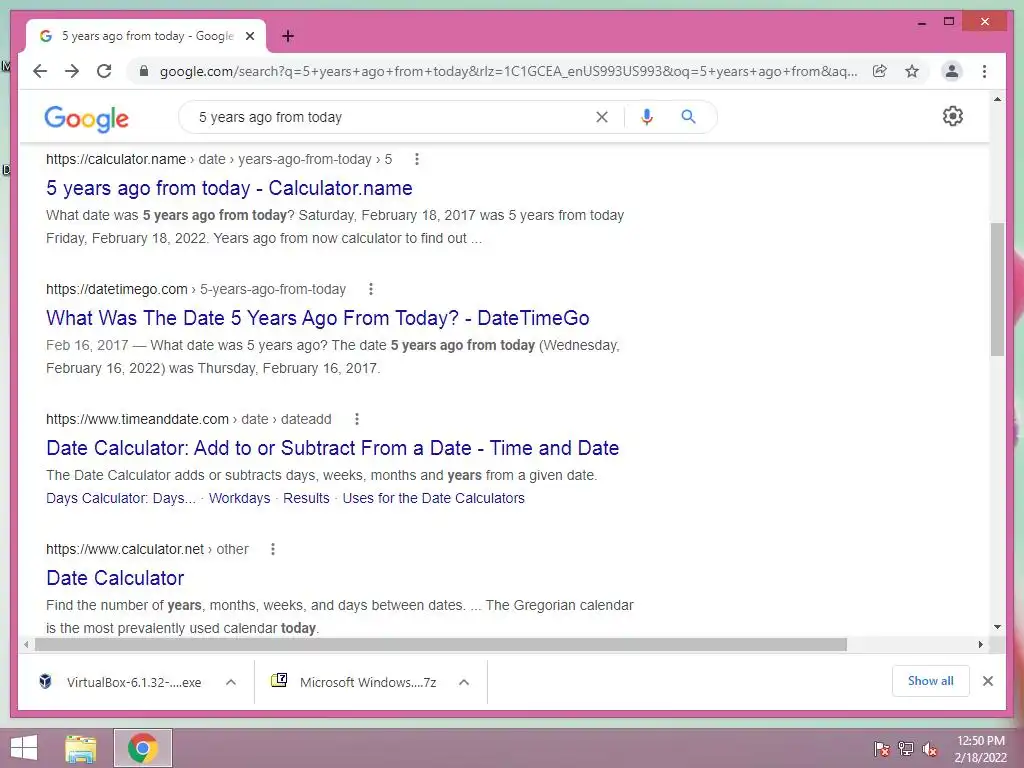This screenshot has width=1024, height=768.
Task: Click the magnifying glass search button
Action: point(688,117)
